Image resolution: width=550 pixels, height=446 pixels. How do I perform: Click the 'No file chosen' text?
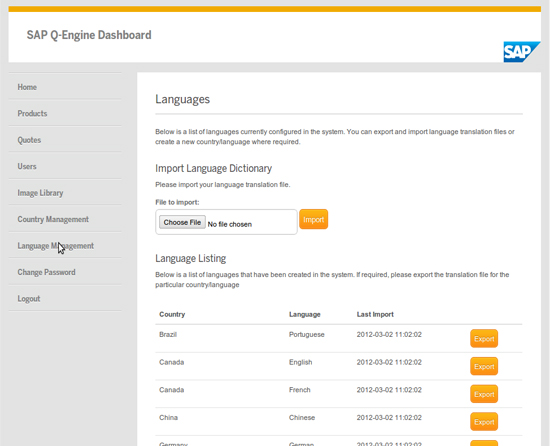click(230, 224)
